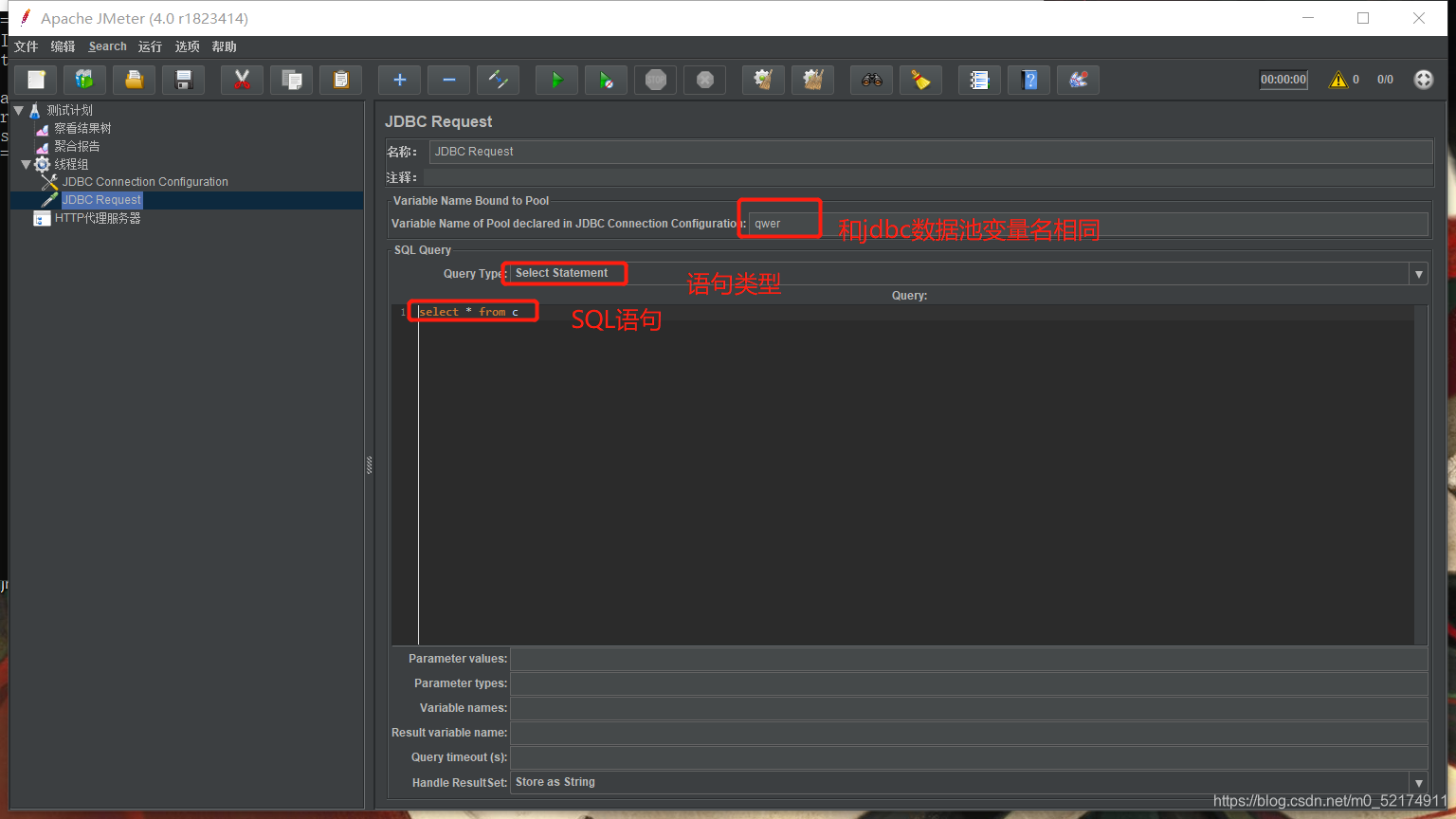Click the Shutdown test toolbar icon
The image size is (1456, 819).
pyautogui.click(x=704, y=80)
